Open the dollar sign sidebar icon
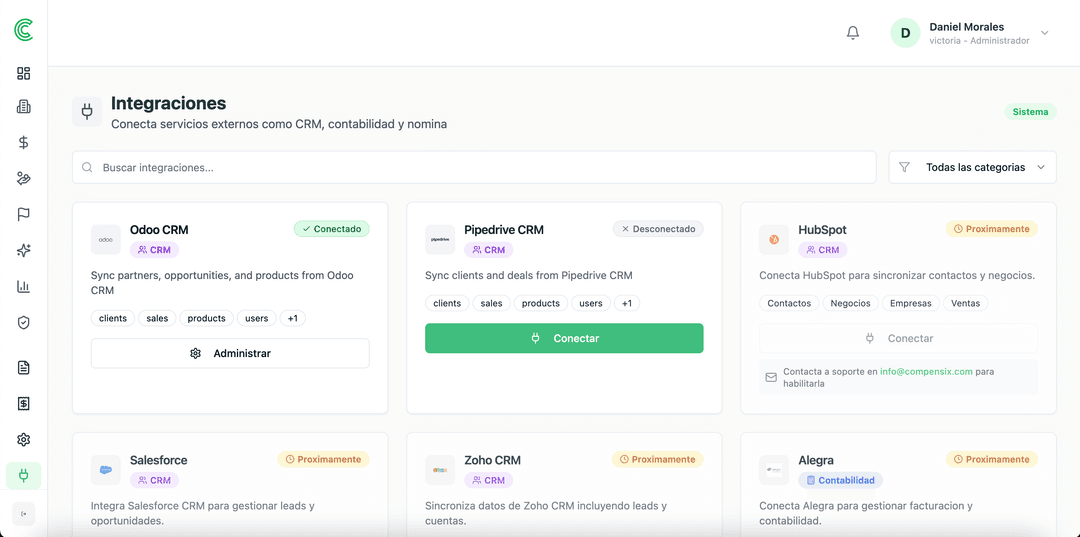The width and height of the screenshot is (1080, 537). point(24,142)
